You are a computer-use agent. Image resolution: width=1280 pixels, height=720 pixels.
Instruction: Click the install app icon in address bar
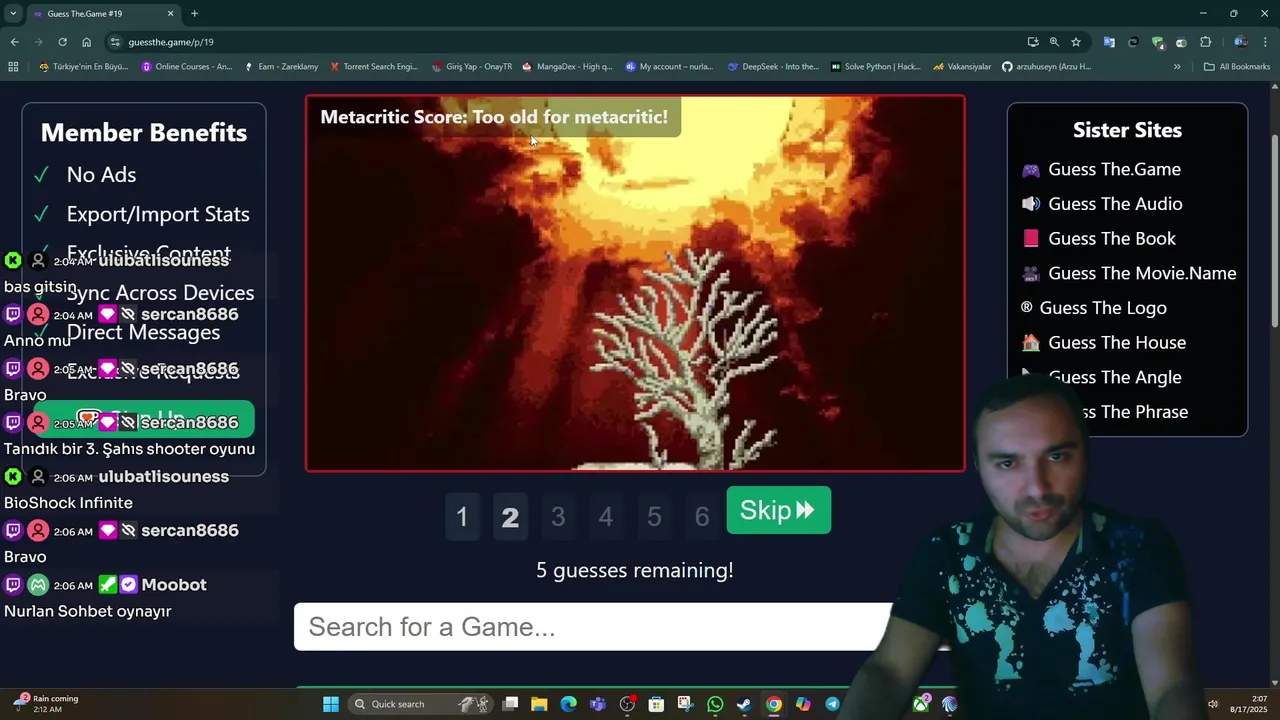tap(1033, 42)
